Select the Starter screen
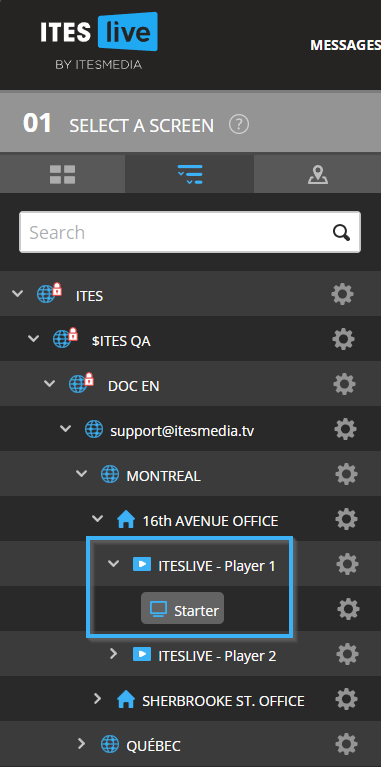The width and height of the screenshot is (381, 767). point(182,608)
